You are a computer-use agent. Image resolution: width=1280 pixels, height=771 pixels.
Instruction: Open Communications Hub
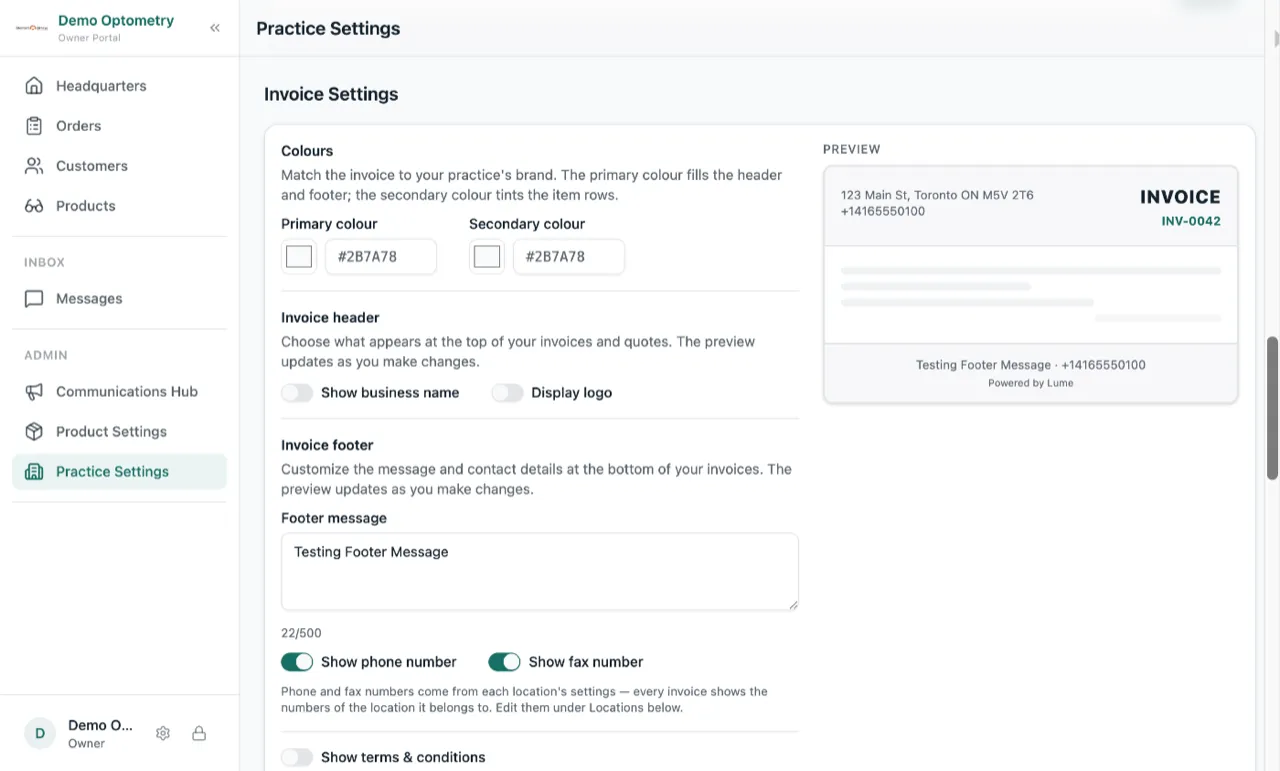[x=119, y=392]
